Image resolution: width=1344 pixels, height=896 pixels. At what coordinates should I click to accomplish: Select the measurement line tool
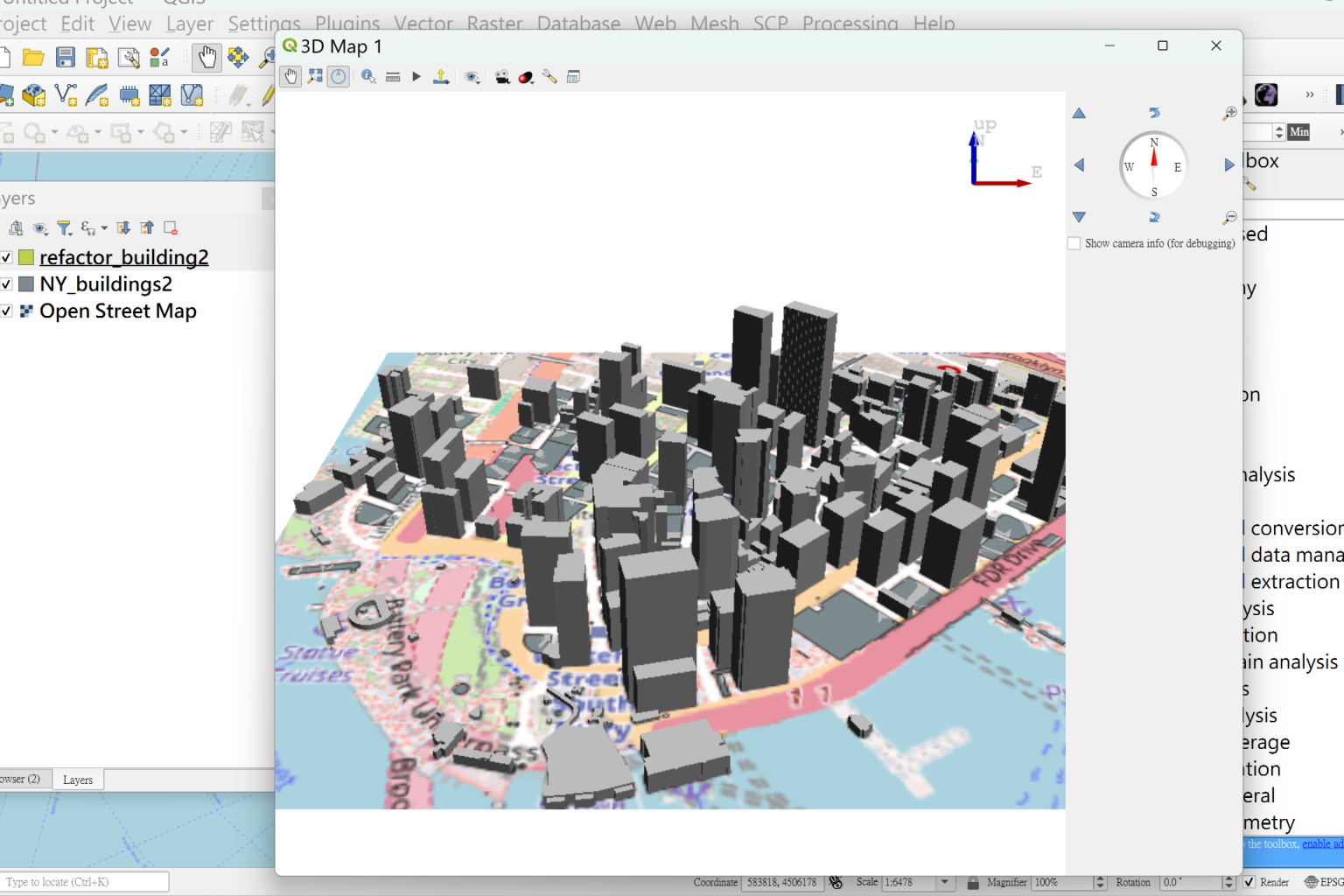(x=392, y=76)
